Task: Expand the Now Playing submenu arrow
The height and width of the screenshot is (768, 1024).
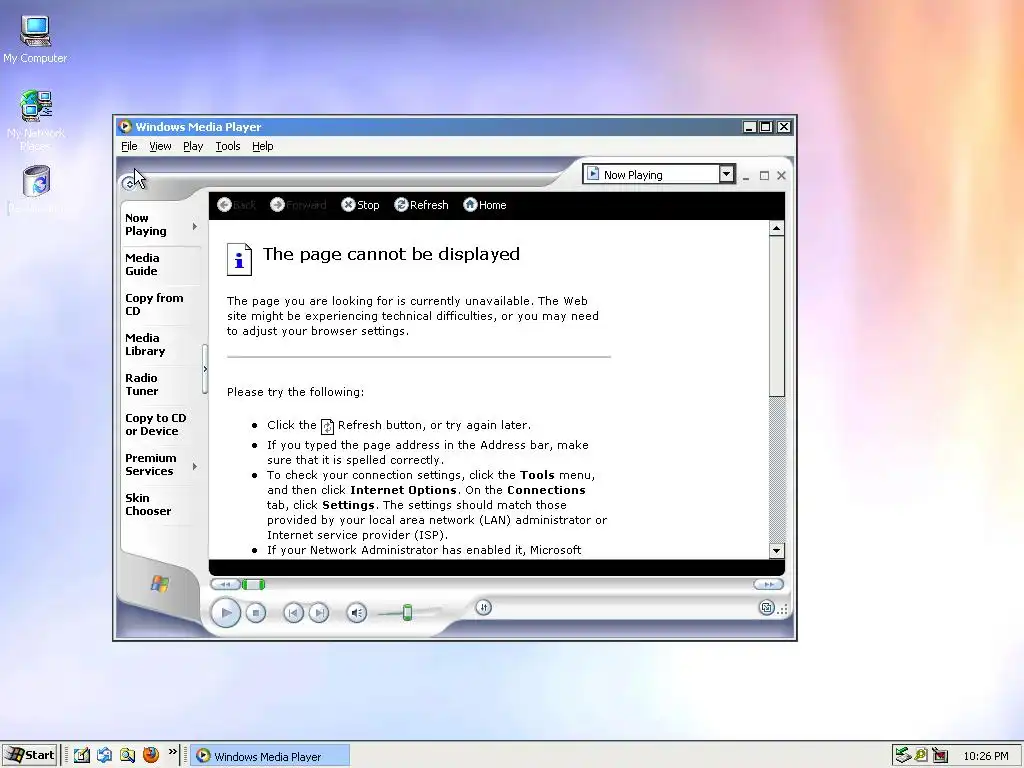Action: pyautogui.click(x=195, y=227)
